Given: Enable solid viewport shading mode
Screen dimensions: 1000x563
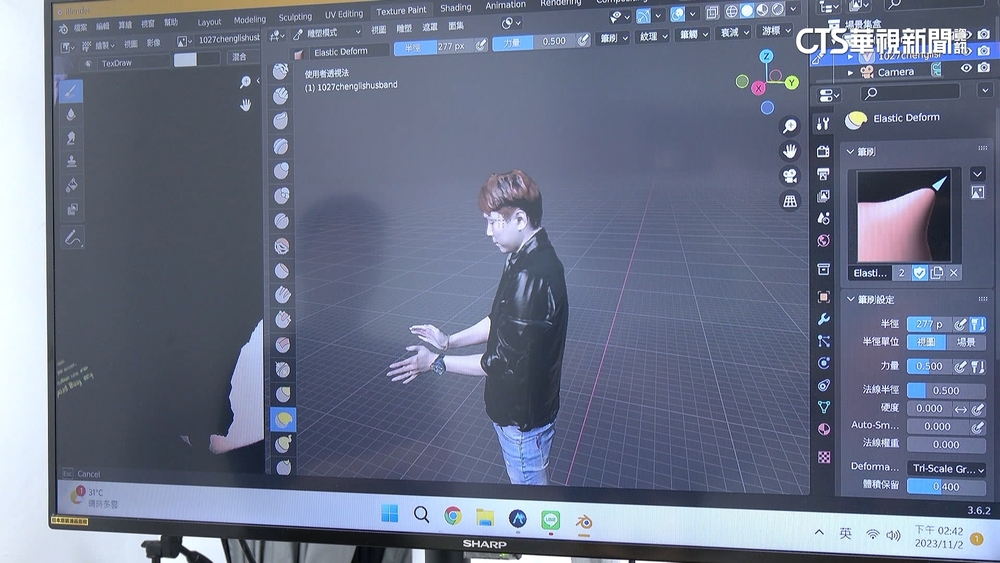Looking at the screenshot, I should coord(746,10).
